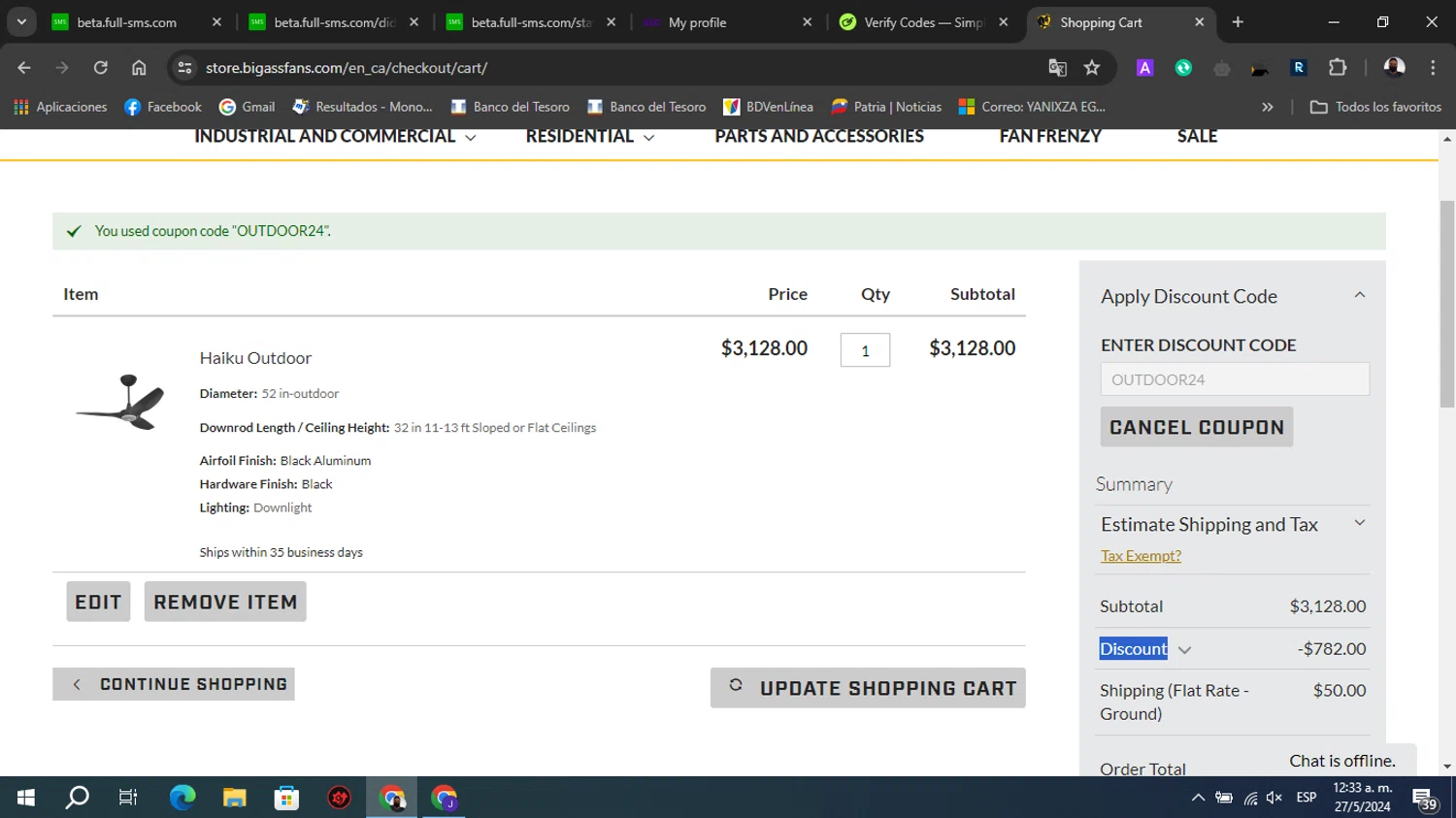Open the green circular extension icon
Viewport: 1456px width, 818px height.
pos(1183,68)
